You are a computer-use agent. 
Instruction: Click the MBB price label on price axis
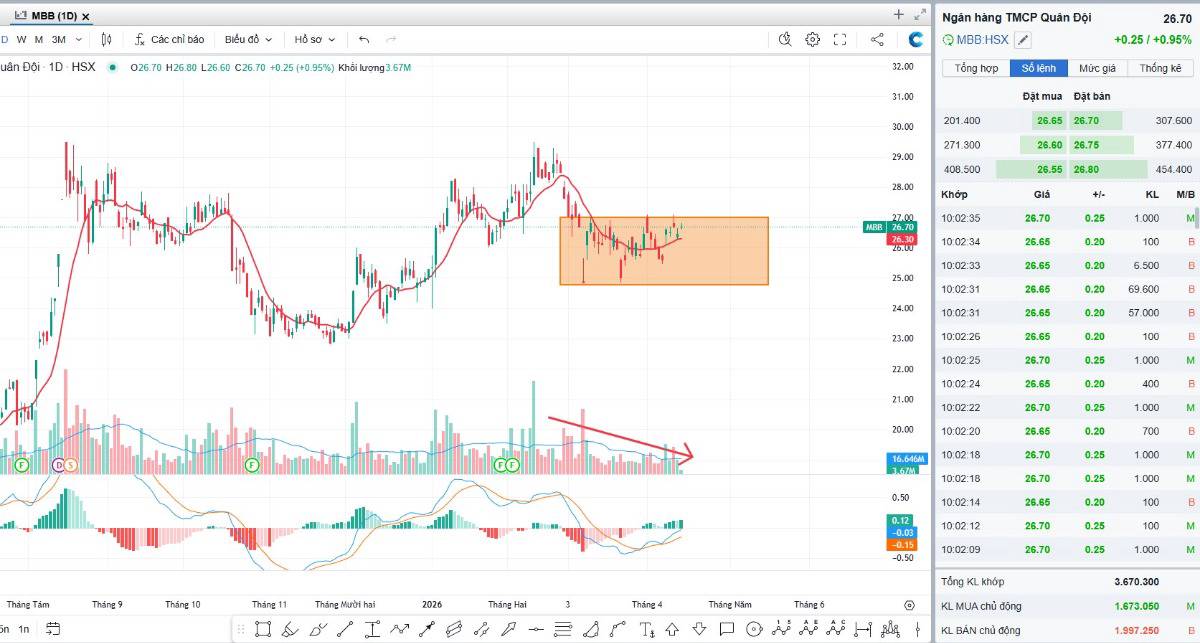[874, 227]
